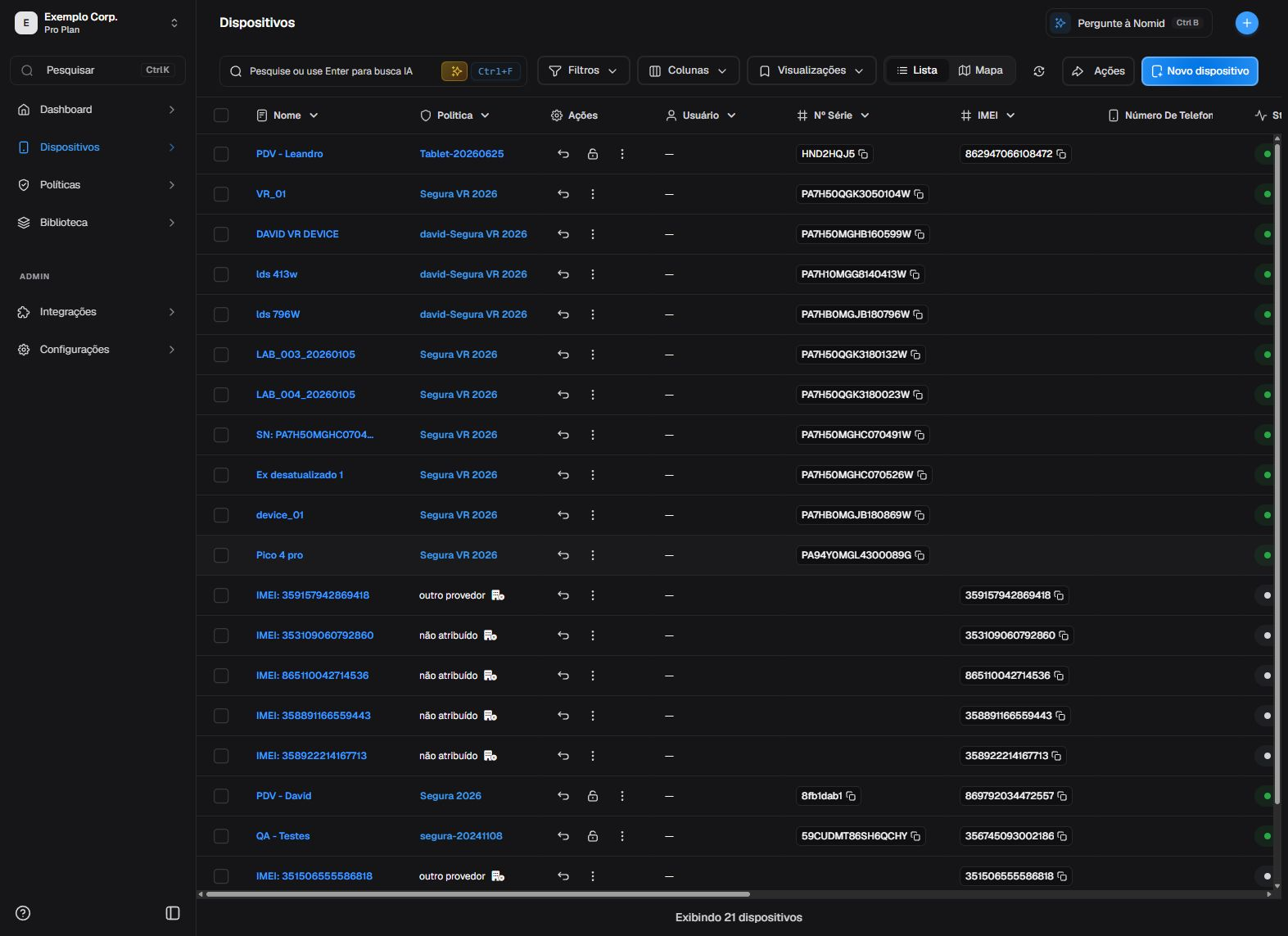The height and width of the screenshot is (936, 1288).
Task: Open the Filtros dropdown
Action: (x=583, y=70)
